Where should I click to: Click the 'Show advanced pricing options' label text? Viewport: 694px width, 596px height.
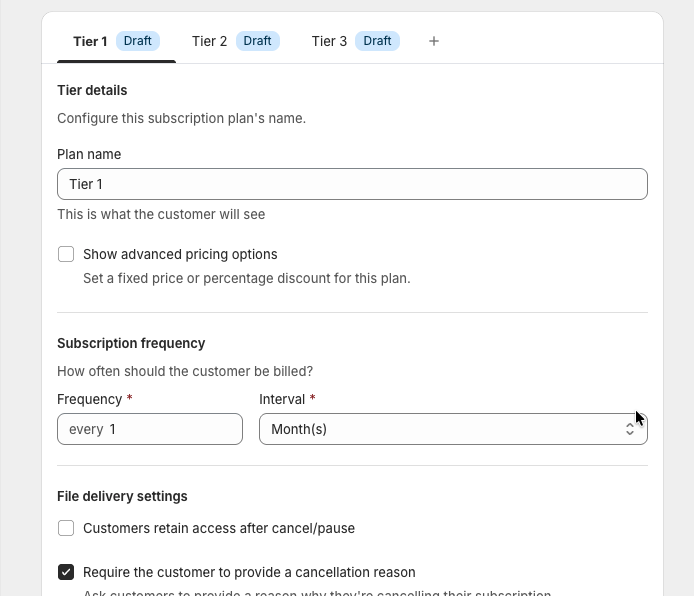(x=180, y=254)
